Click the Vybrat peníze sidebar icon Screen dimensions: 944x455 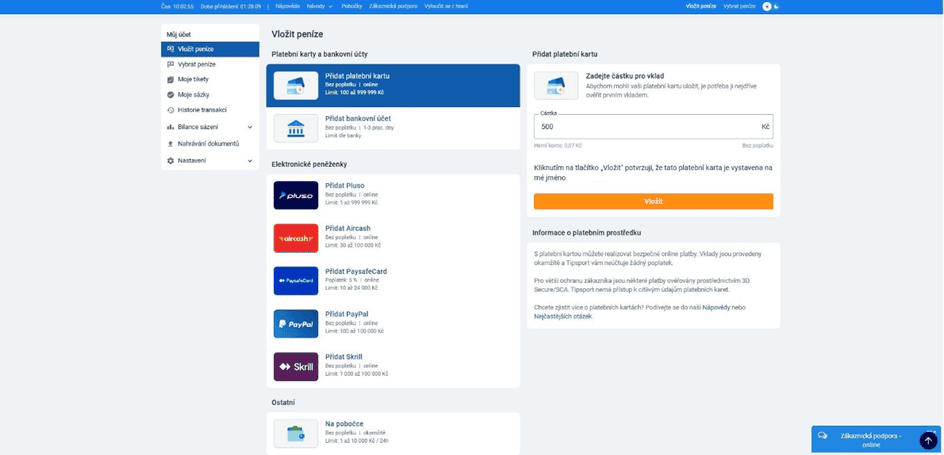170,64
